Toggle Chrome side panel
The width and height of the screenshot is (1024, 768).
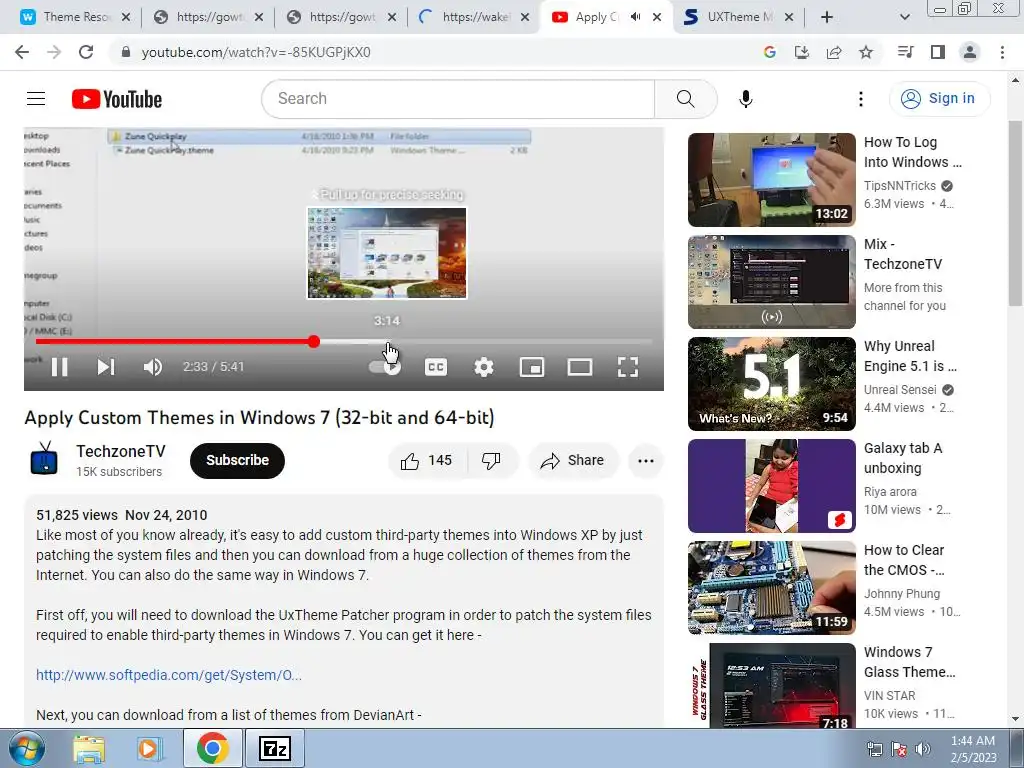(x=938, y=52)
